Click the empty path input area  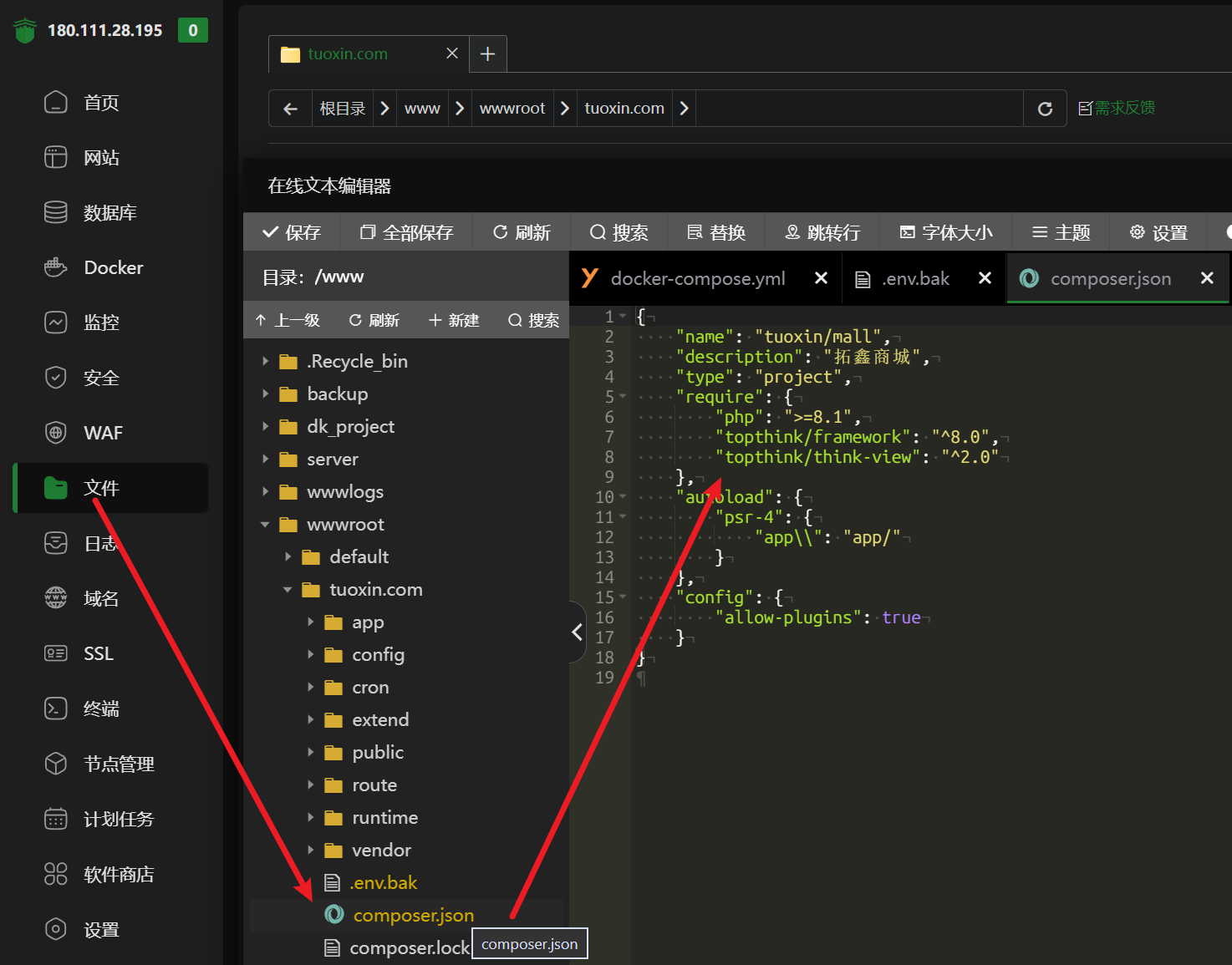(x=859, y=109)
